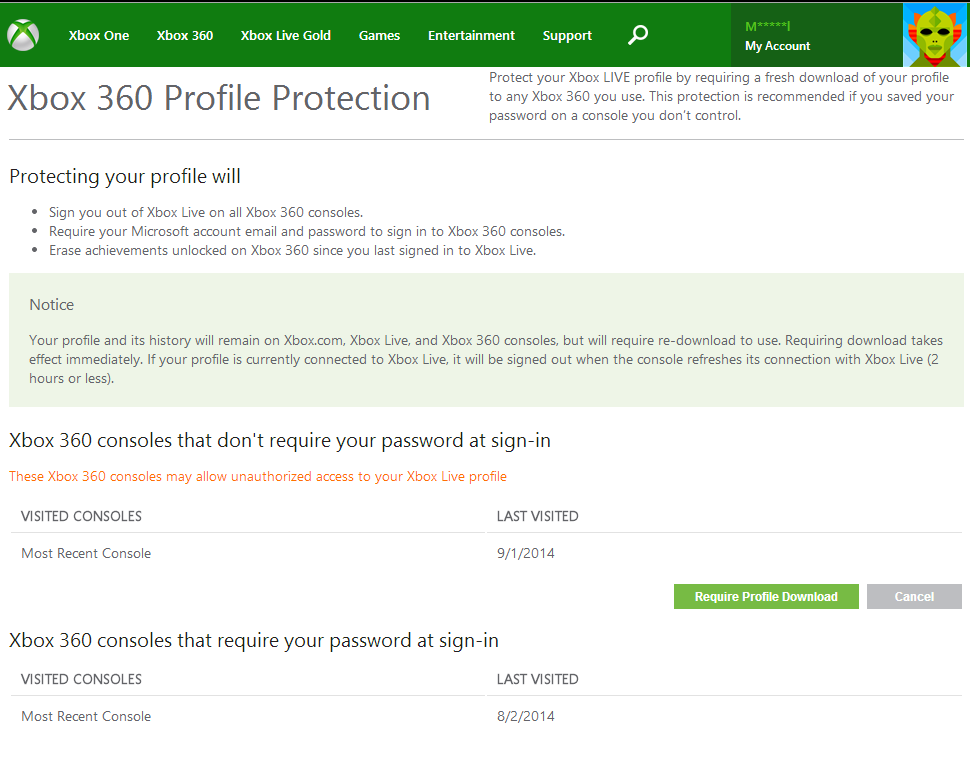Screen dimensions: 970x777
Task: Open the Xbox Live Gold menu
Action: [286, 36]
